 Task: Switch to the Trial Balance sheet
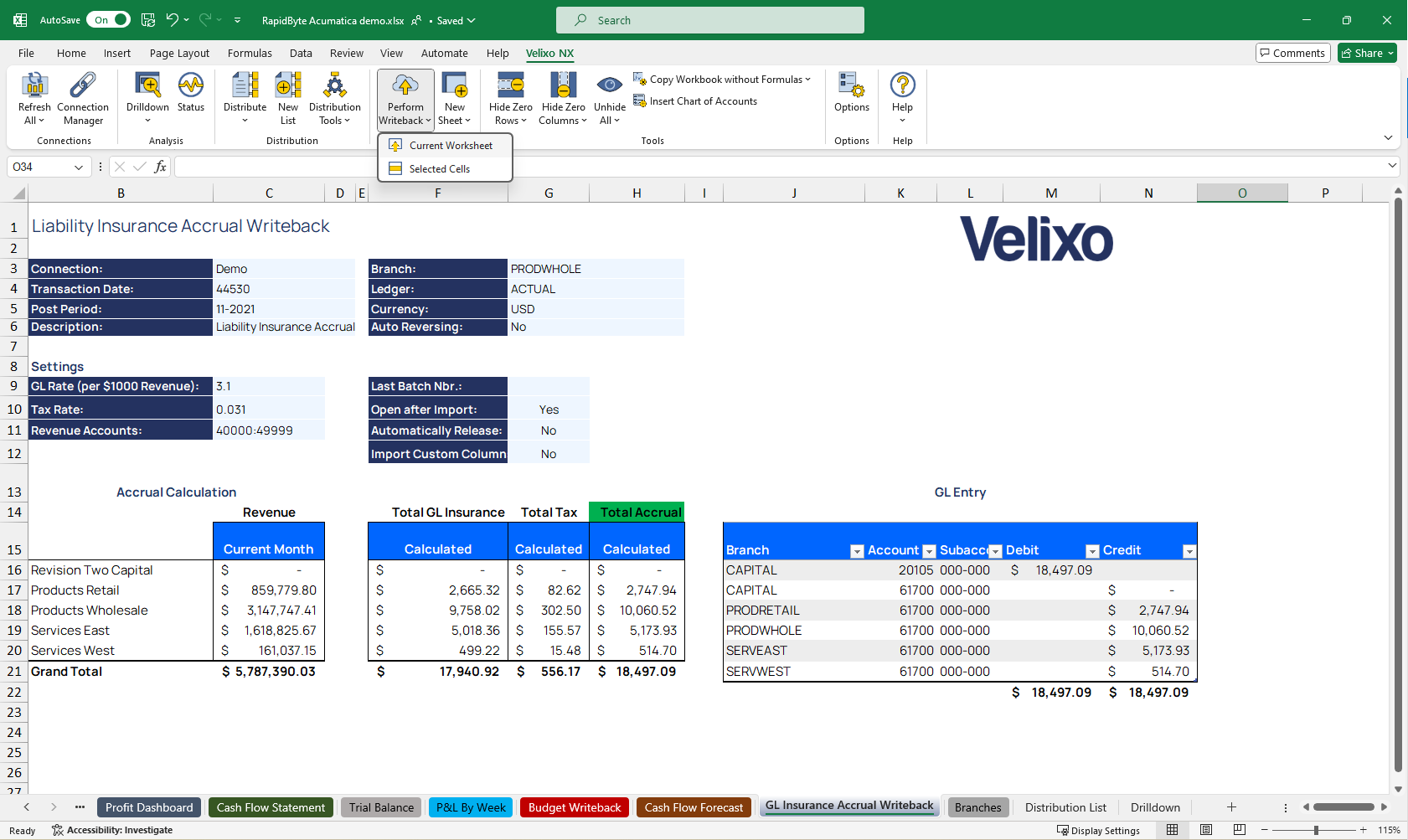[381, 807]
